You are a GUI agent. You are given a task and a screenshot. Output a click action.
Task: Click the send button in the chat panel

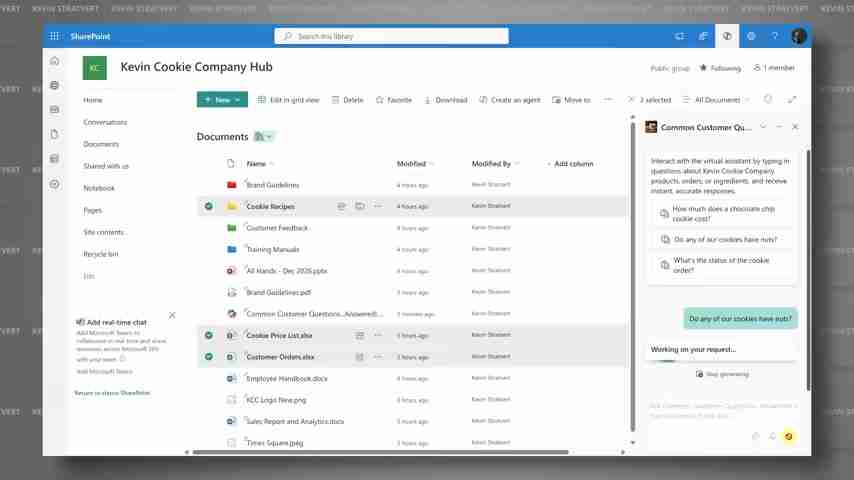(x=789, y=436)
